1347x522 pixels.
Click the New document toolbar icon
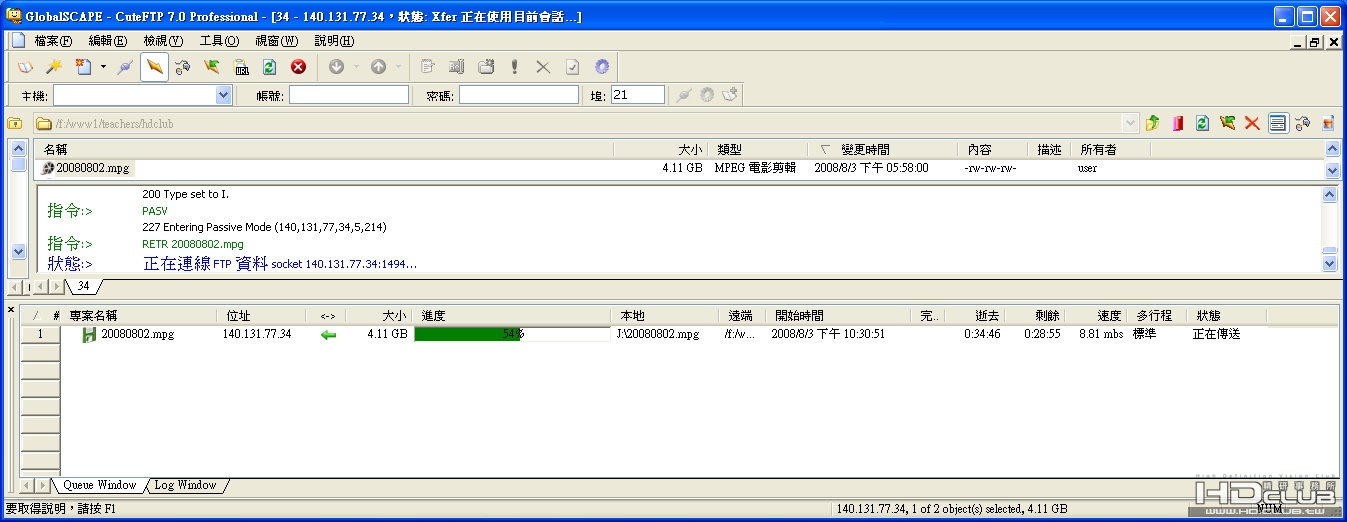click(84, 67)
